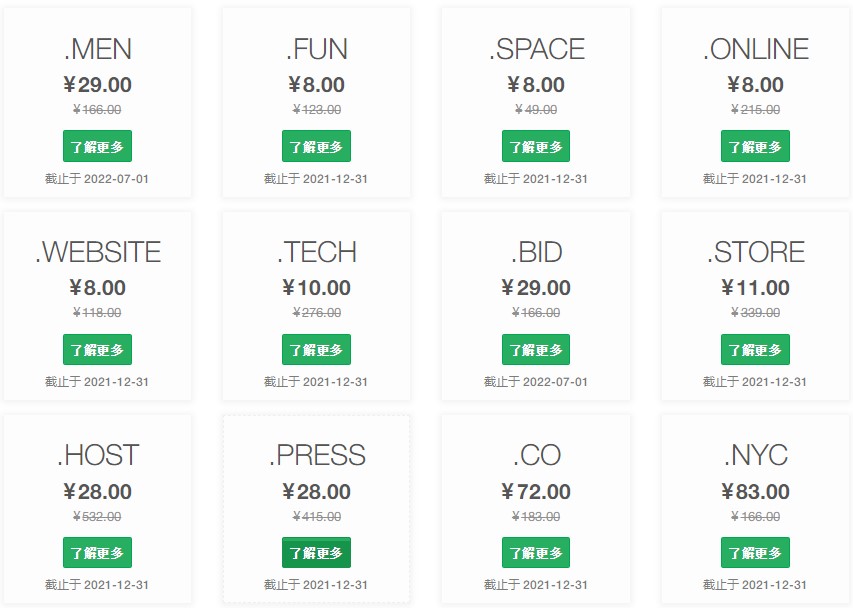
Task: Open 了解更多 for .CO domain
Action: coord(536,553)
